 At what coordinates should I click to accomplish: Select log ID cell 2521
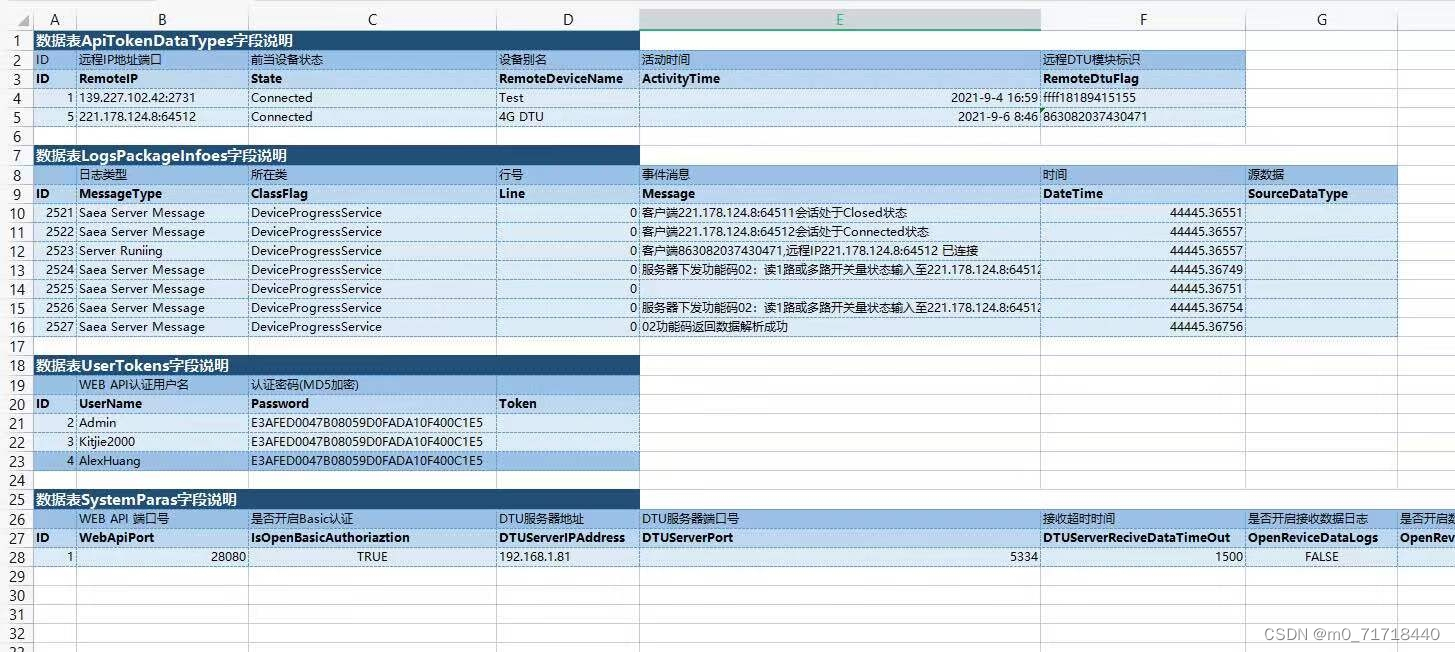coord(55,213)
